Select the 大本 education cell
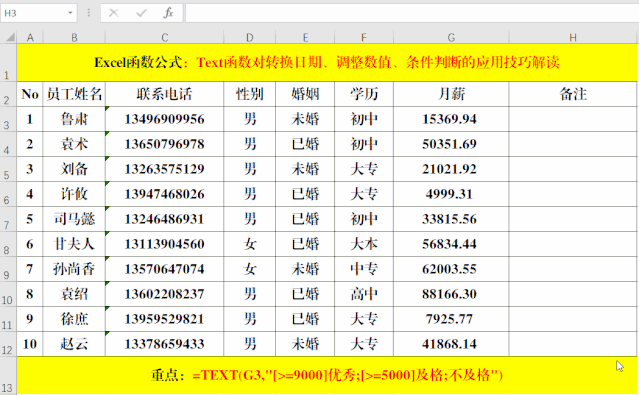 click(x=364, y=244)
